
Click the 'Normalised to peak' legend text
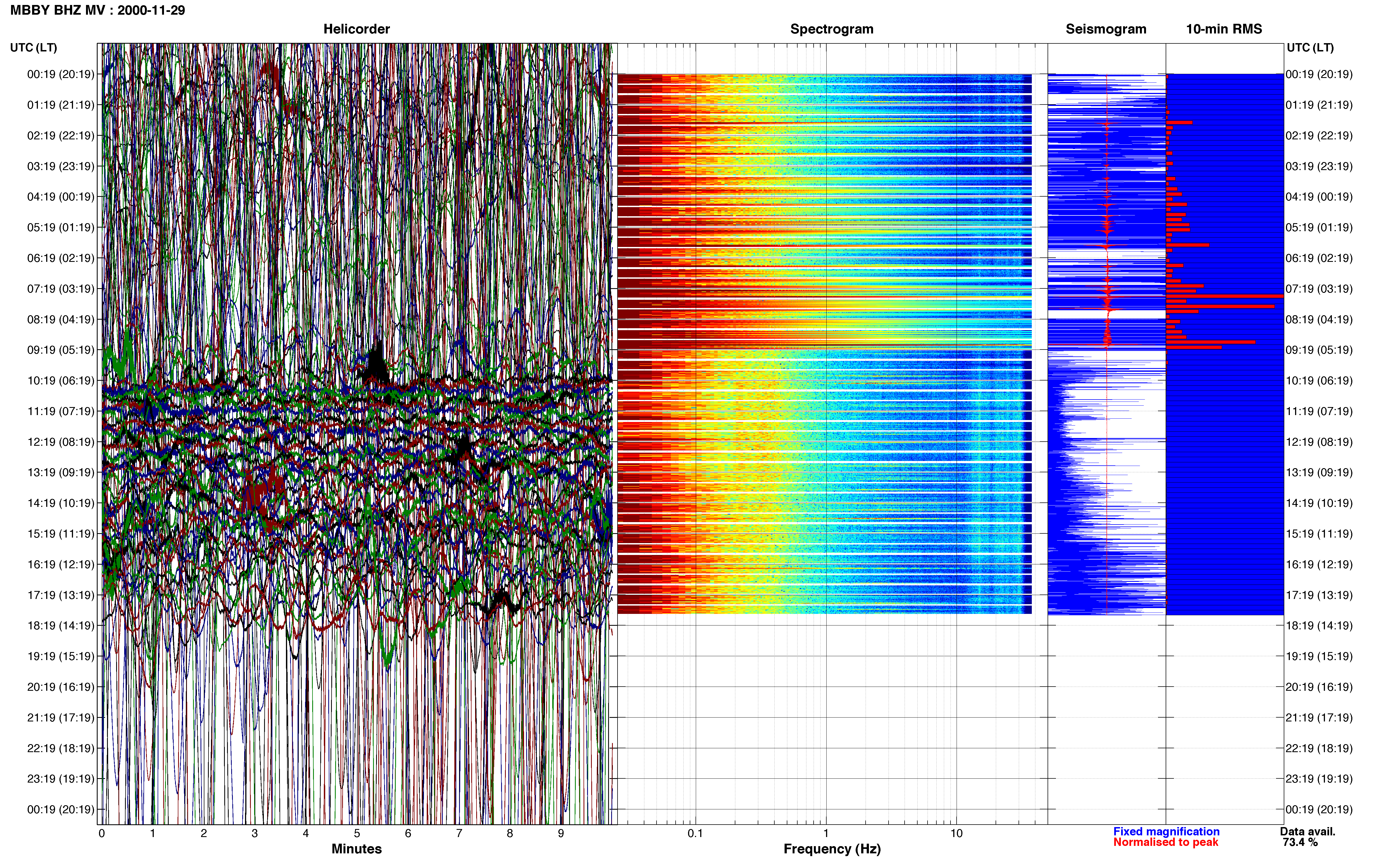1165,842
